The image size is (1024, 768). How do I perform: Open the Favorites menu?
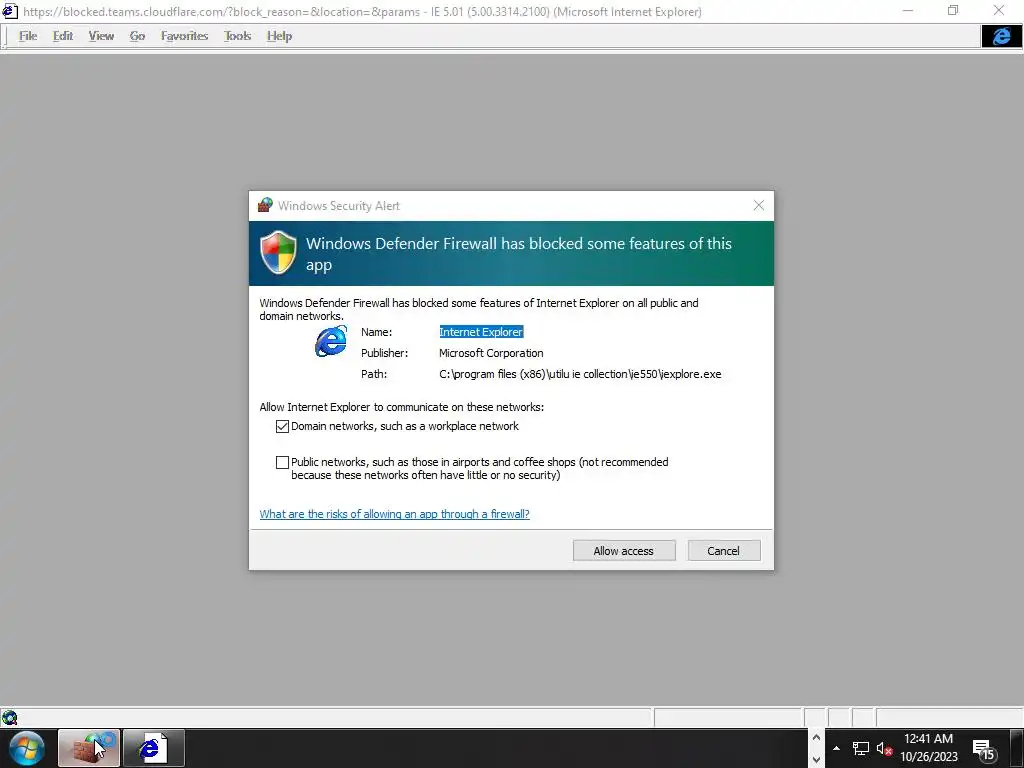pyautogui.click(x=184, y=36)
